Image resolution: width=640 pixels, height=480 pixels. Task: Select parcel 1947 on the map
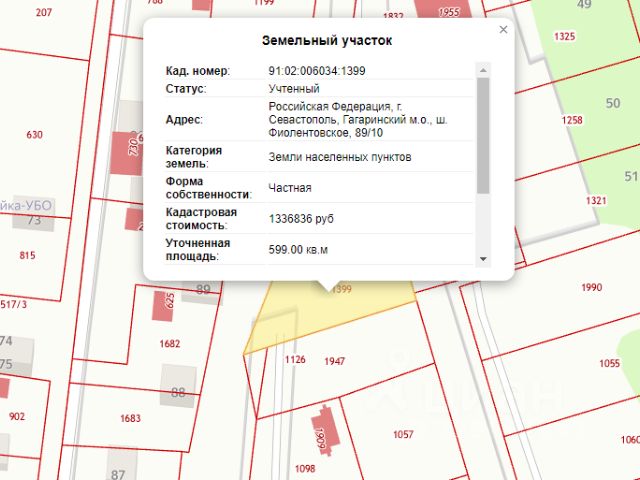click(x=334, y=361)
